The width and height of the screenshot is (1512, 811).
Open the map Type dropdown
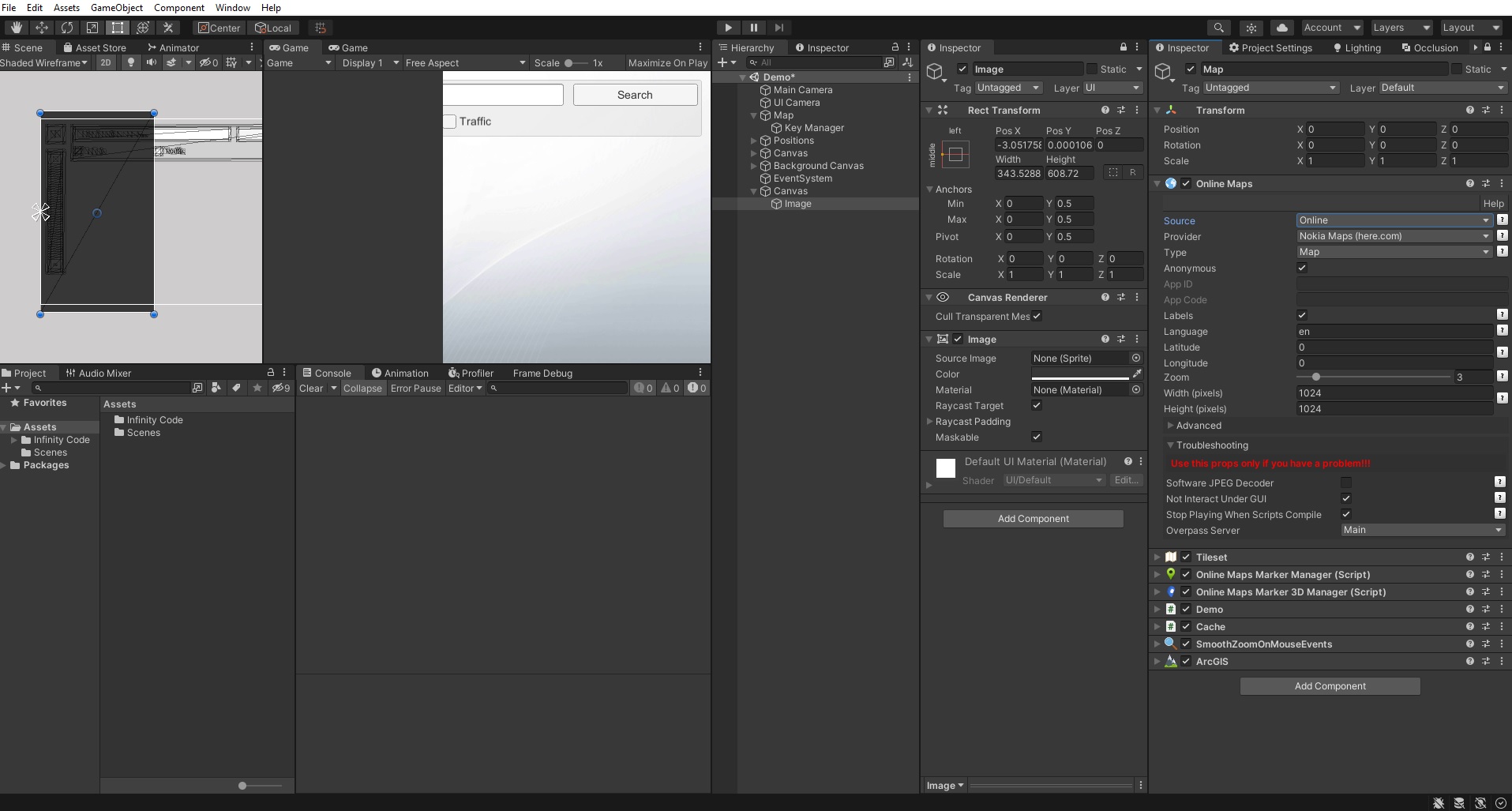[x=1394, y=252]
